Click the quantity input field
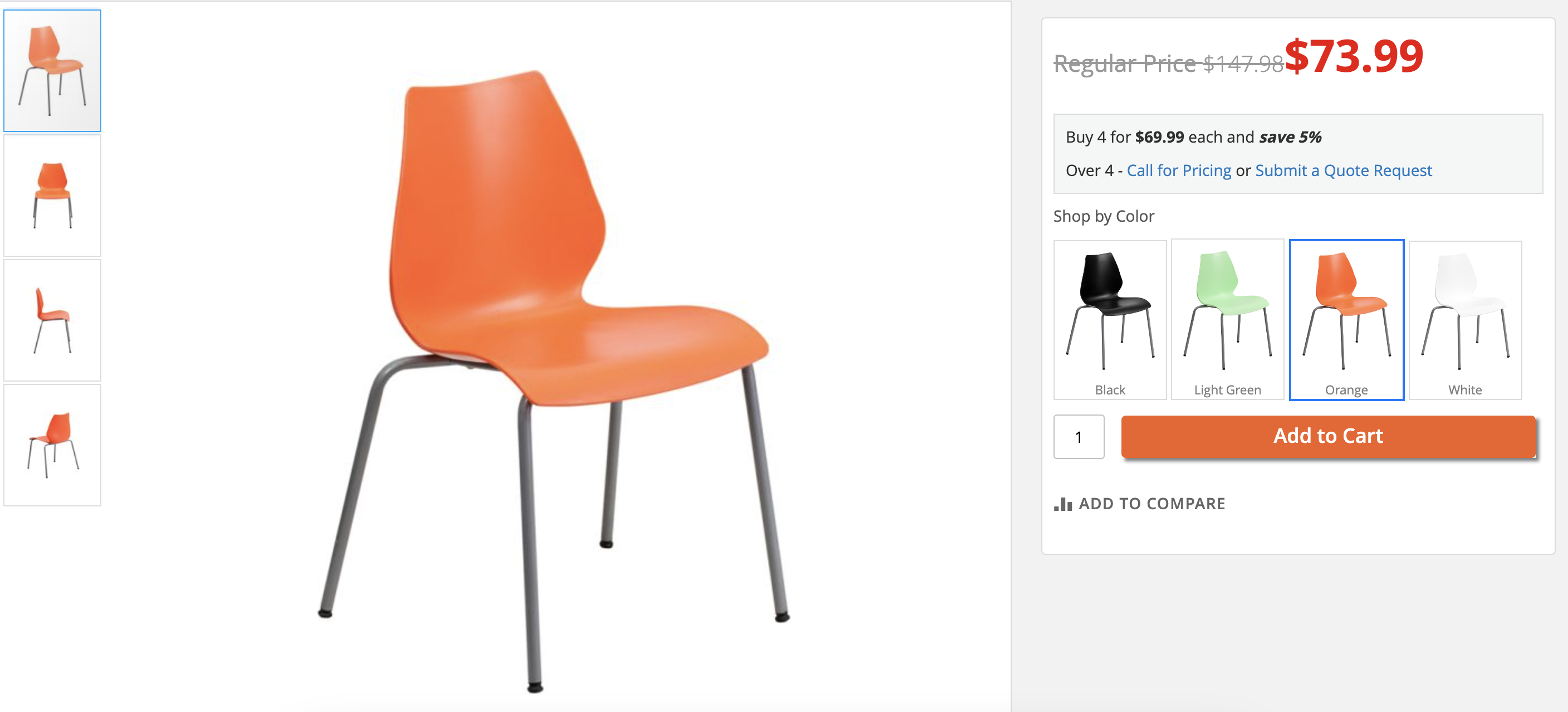 pyautogui.click(x=1079, y=437)
